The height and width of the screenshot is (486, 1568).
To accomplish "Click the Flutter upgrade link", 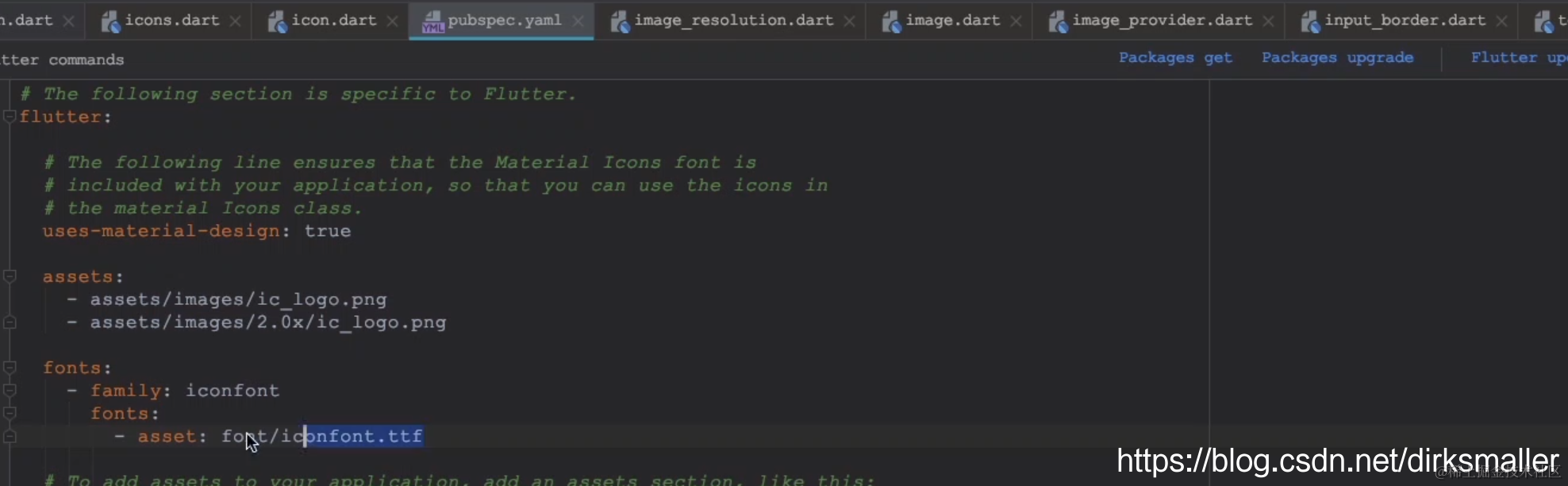I will click(x=1519, y=58).
